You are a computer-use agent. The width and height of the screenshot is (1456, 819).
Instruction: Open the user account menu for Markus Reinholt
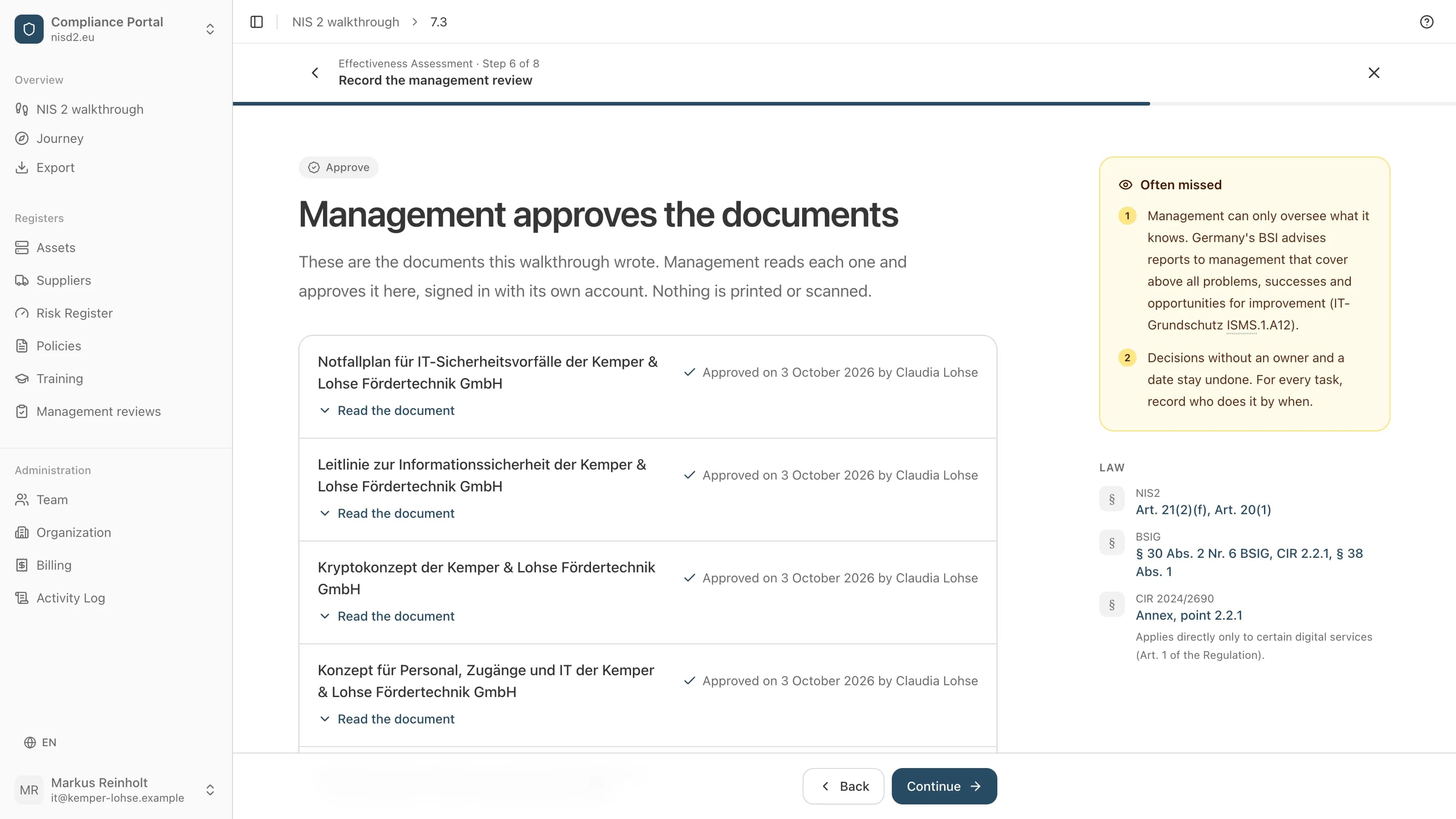tap(116, 789)
